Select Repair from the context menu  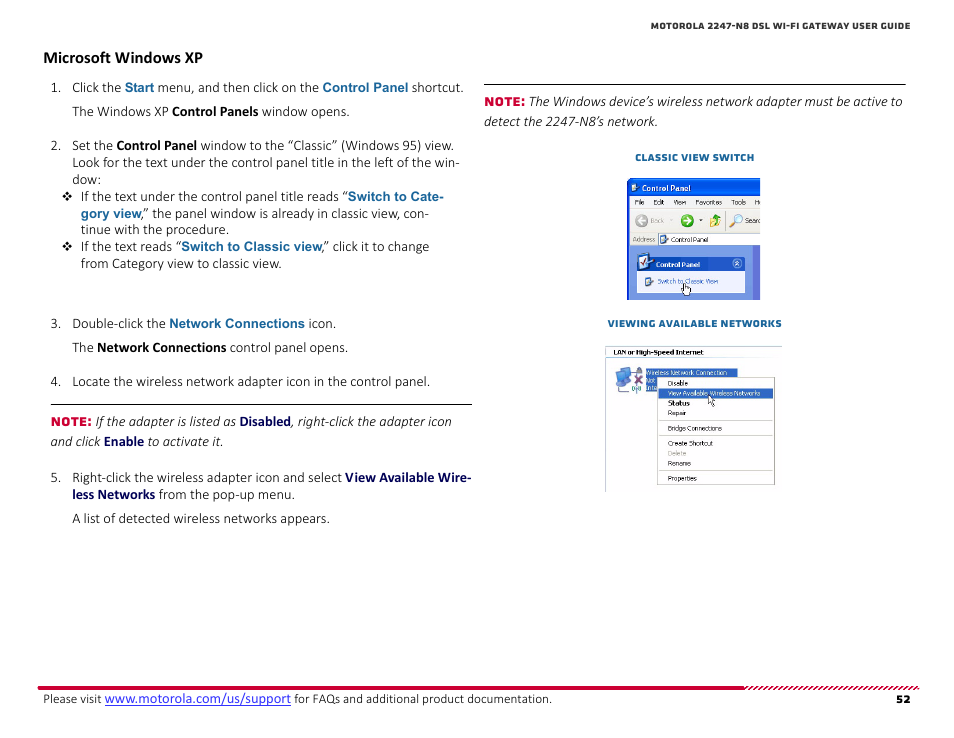(716, 413)
